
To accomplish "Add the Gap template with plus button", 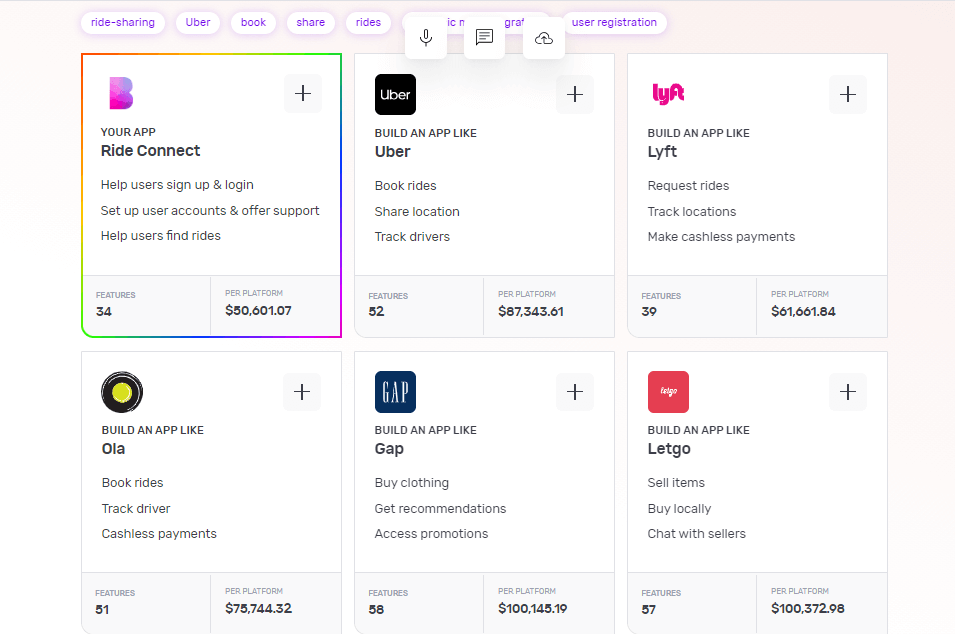I will (x=575, y=392).
